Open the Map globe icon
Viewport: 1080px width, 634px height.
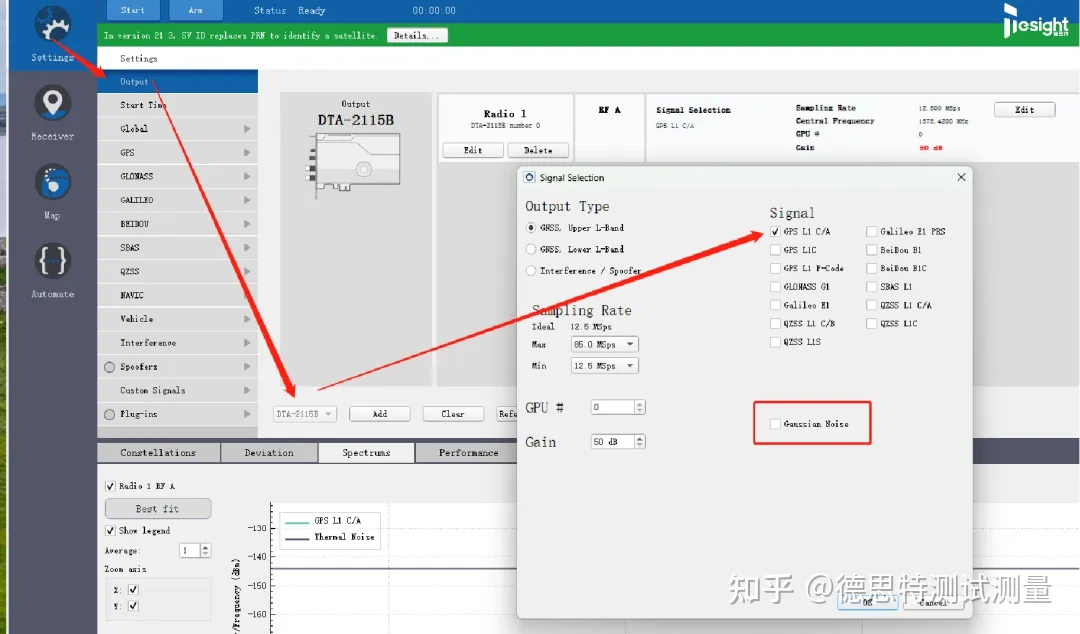[52, 183]
